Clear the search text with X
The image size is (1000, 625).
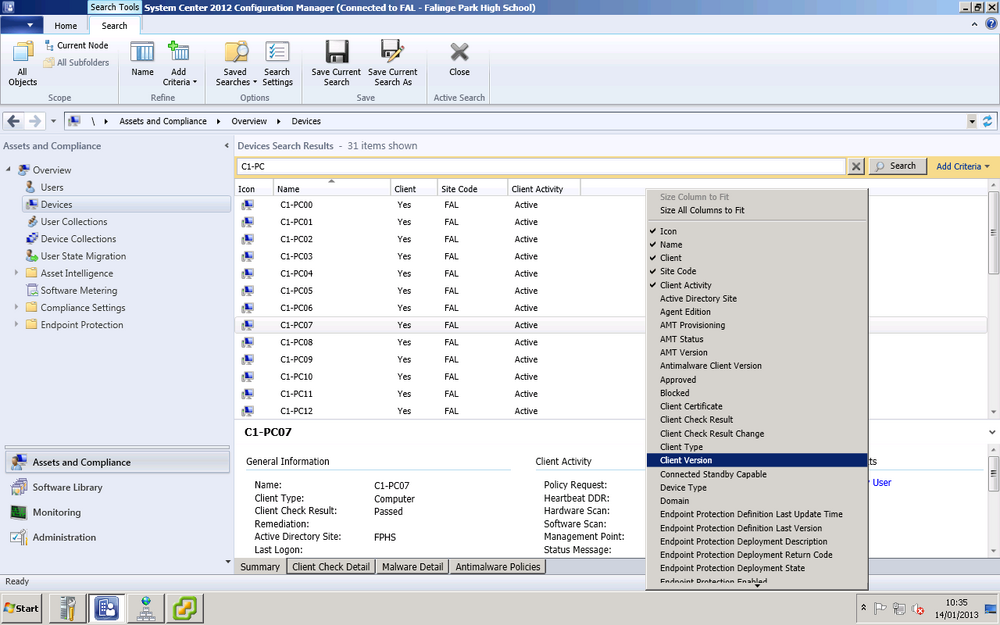(x=856, y=166)
